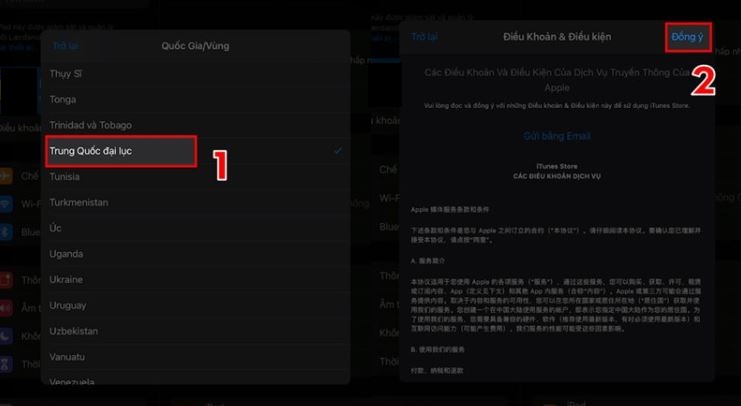Pick Uzbekistan row
Viewport: 741px width, 406px height.
pyautogui.click(x=195, y=331)
